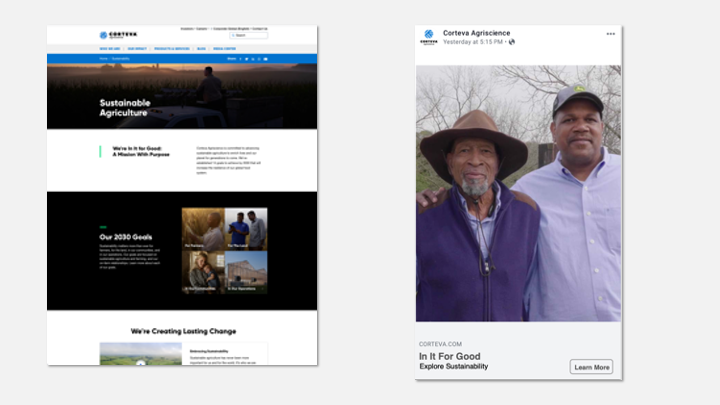Click the Yesterday at 5:15 PM timestamp
The image size is (720, 405).
472,42
